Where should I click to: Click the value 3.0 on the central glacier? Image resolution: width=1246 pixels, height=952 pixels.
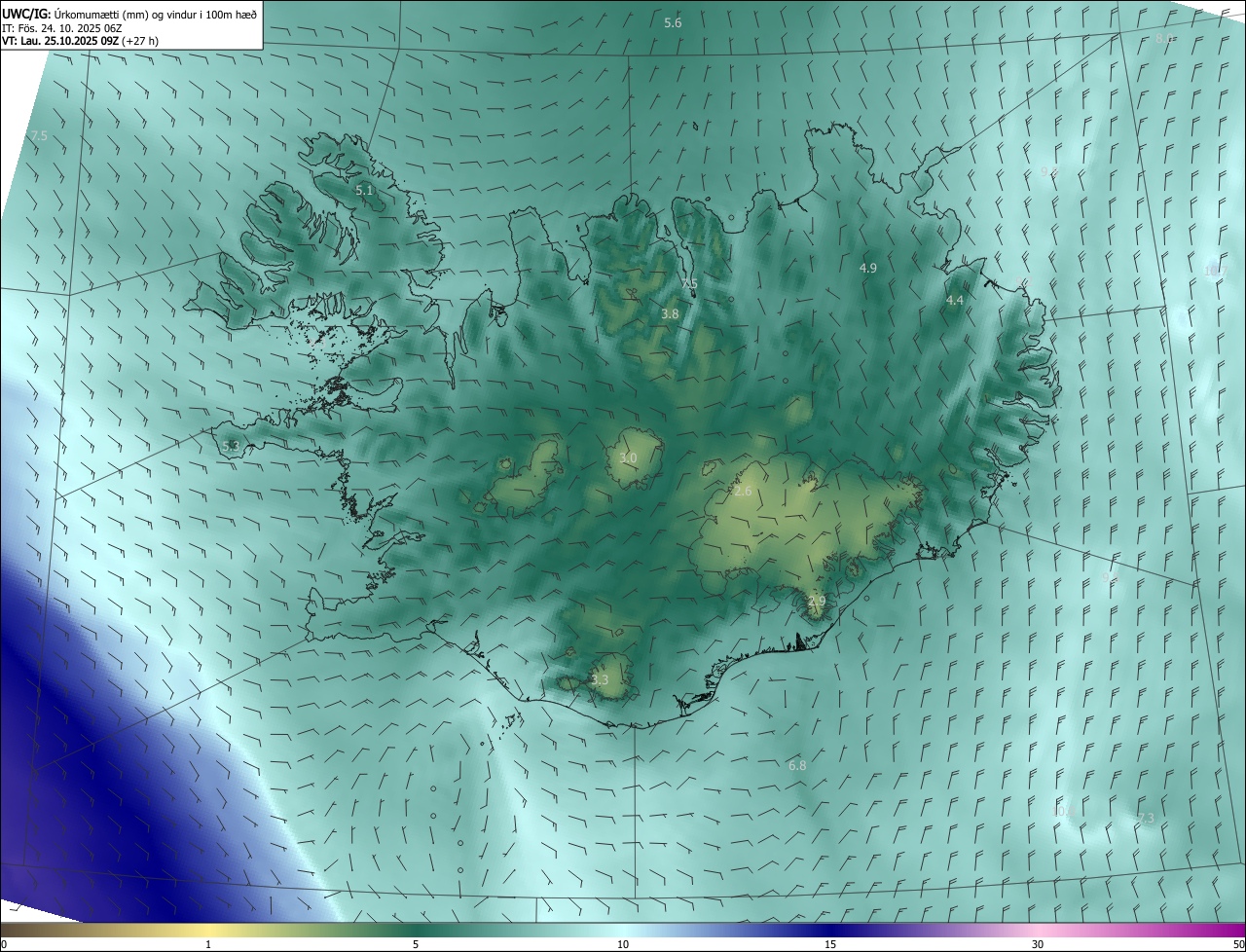click(x=628, y=458)
